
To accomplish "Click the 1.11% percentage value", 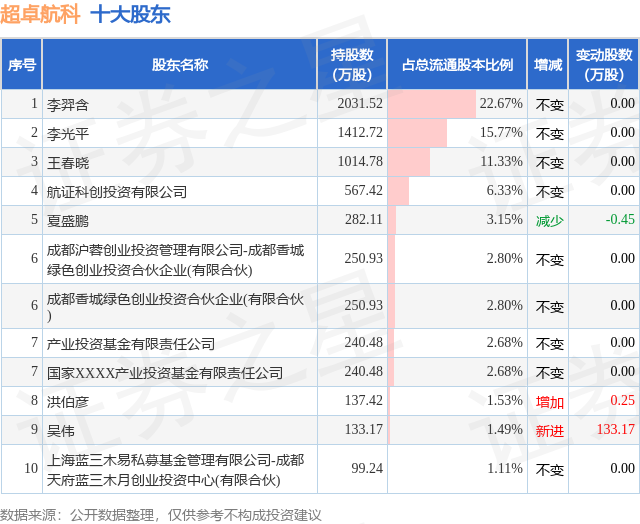I will [x=505, y=468].
